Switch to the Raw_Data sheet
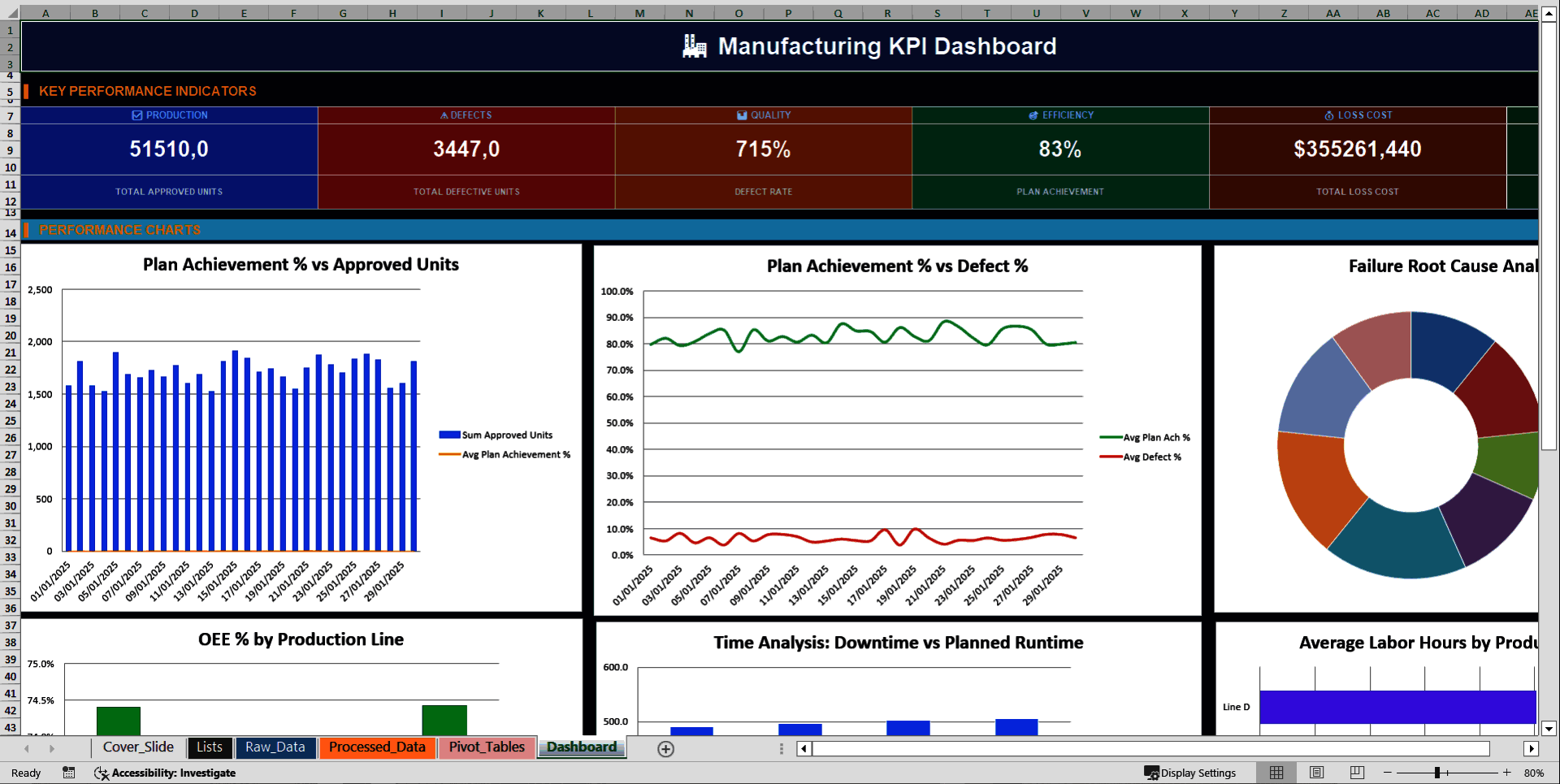Viewport: 1560px width, 784px height. pyautogui.click(x=275, y=747)
